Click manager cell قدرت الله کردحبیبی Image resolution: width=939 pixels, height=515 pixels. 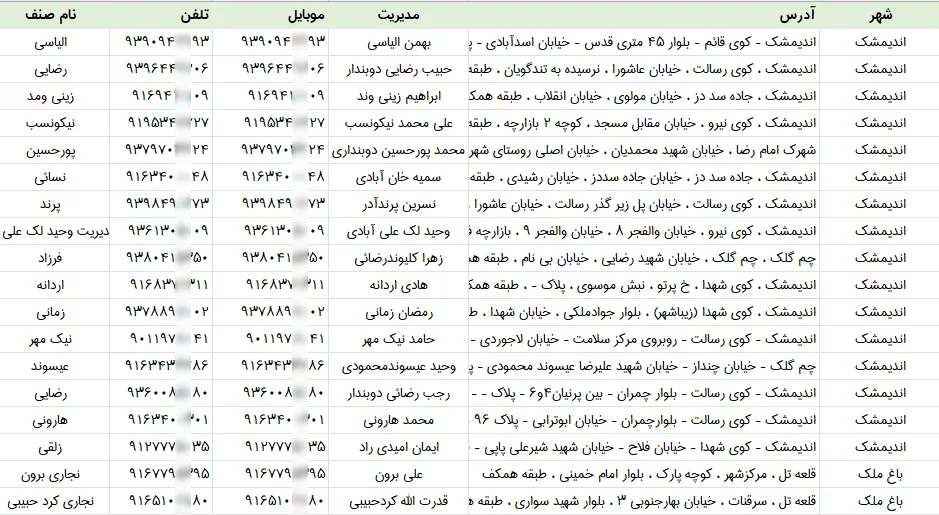[x=398, y=501]
